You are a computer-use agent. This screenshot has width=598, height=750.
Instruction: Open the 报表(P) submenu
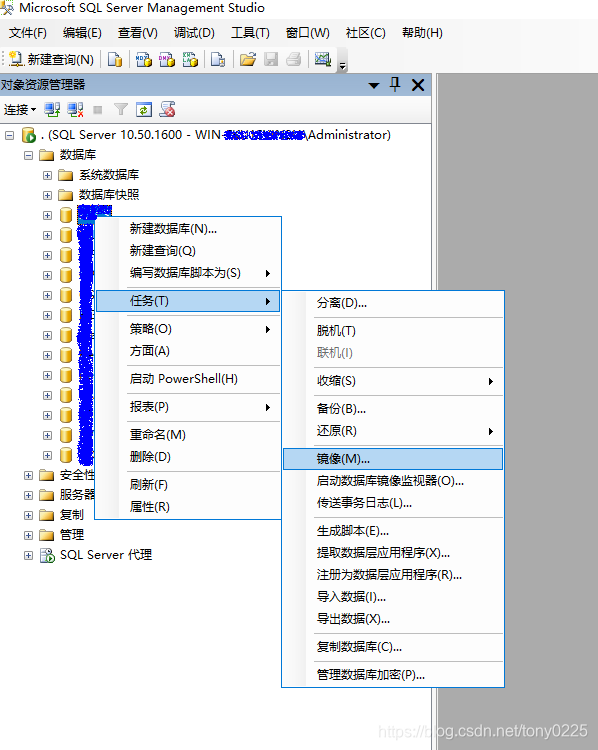click(x=188, y=407)
